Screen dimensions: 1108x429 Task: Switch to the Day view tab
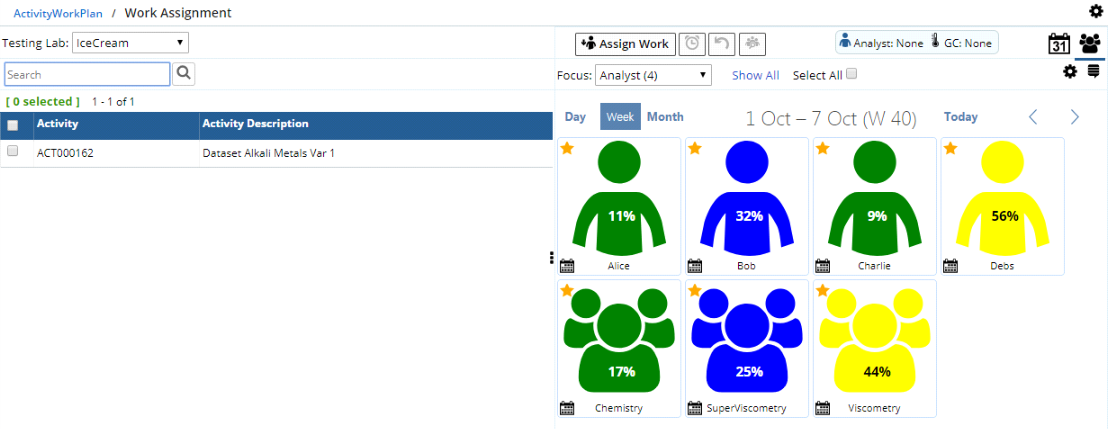pos(575,117)
